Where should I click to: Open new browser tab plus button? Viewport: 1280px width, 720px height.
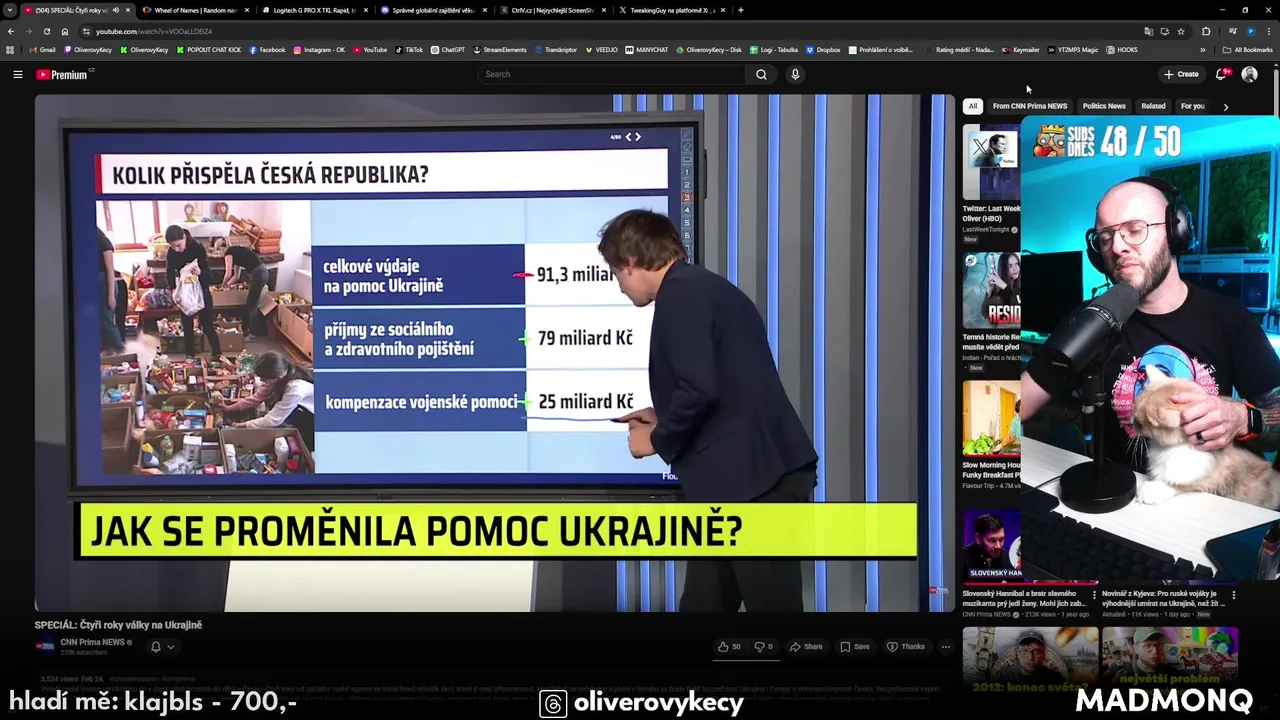pyautogui.click(x=740, y=10)
